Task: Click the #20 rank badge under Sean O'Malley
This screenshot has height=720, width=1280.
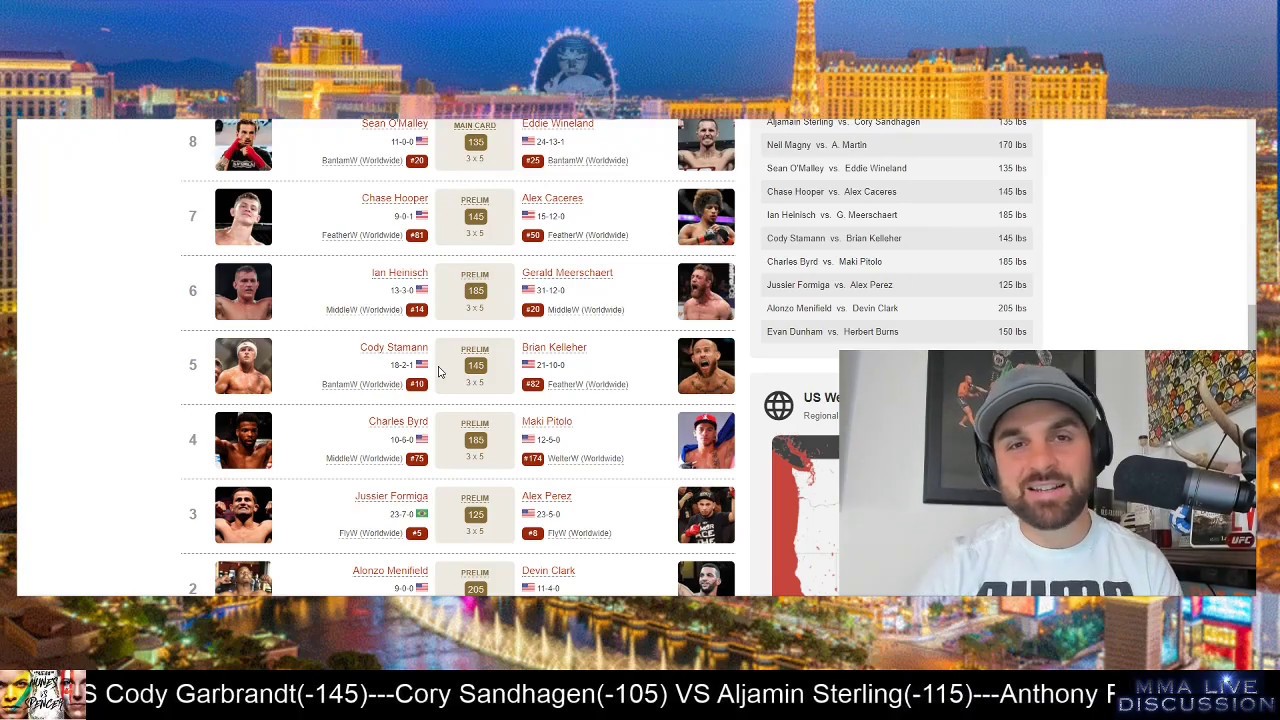Action: coord(417,161)
